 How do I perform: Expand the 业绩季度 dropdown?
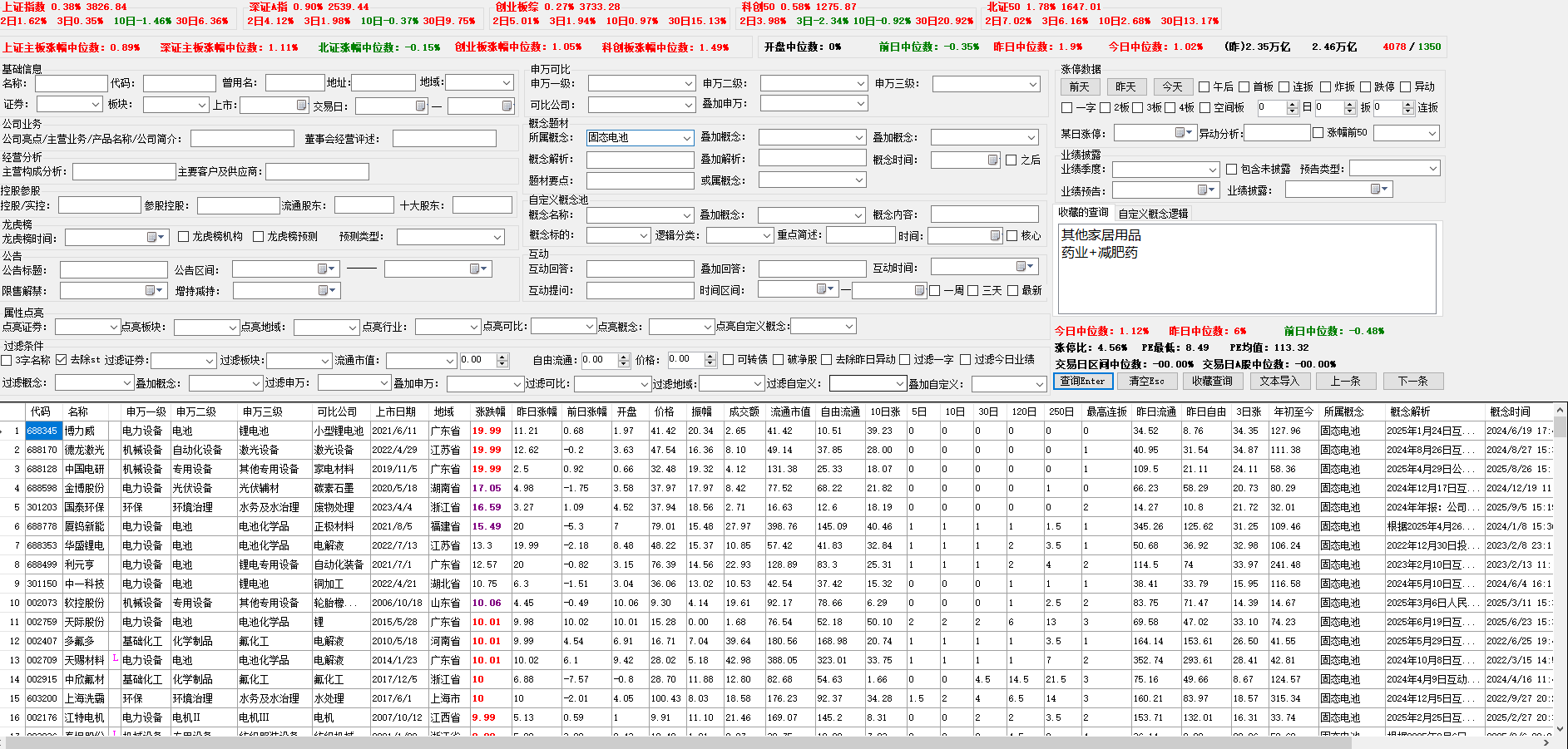(x=1212, y=170)
